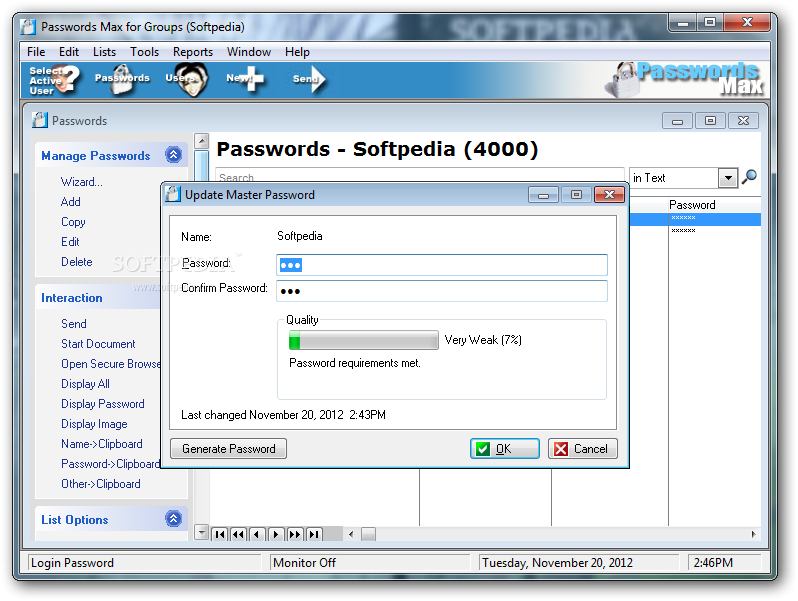
Task: Go to previous record arrow
Action: pyautogui.click(x=257, y=534)
